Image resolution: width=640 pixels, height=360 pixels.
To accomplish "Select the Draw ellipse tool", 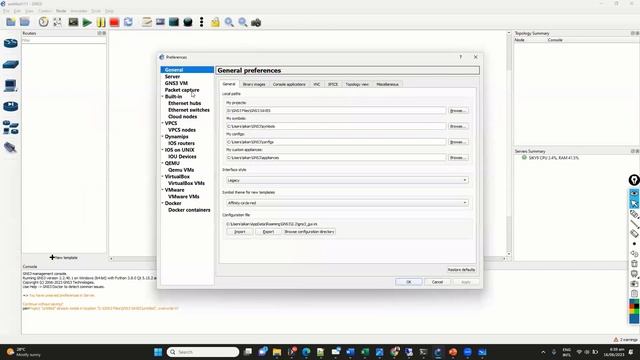I will pos(188,22).
